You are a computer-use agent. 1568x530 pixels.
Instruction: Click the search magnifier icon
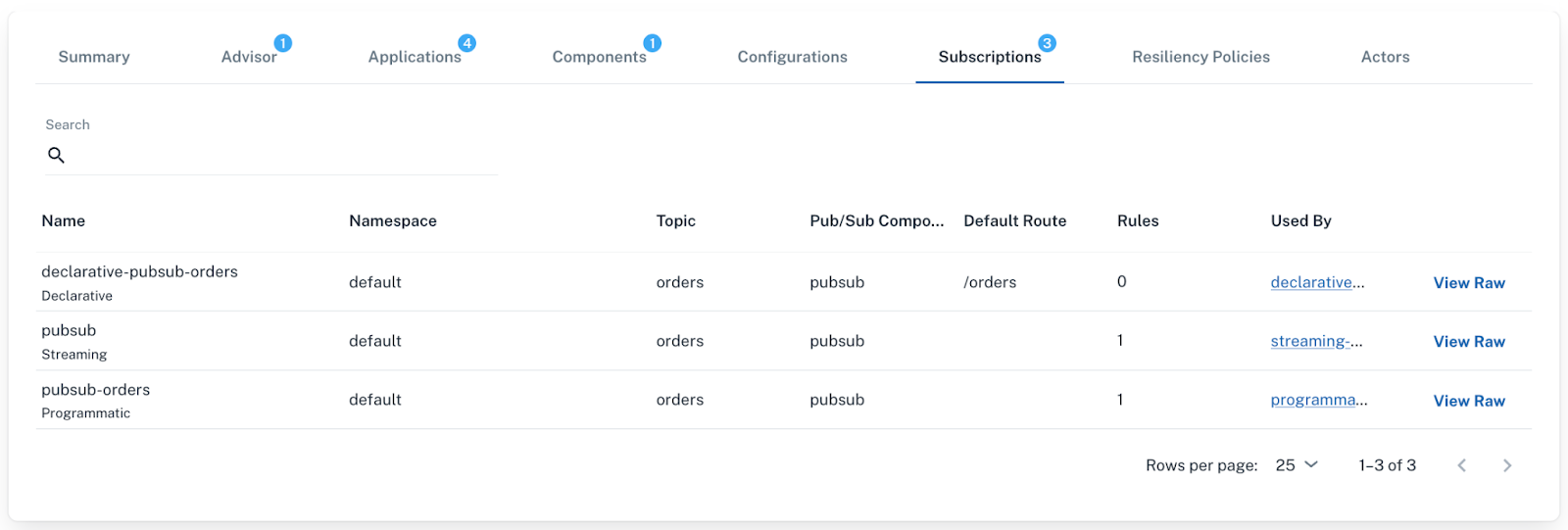[57, 155]
